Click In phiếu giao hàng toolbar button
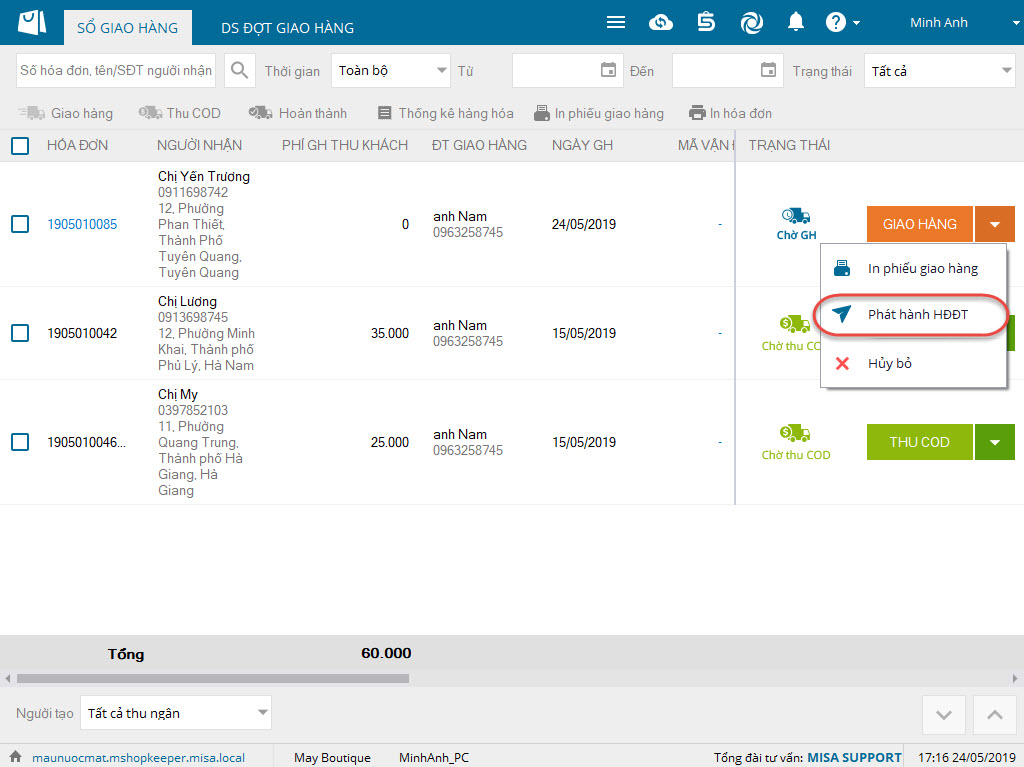This screenshot has height=767, width=1024. coord(599,113)
